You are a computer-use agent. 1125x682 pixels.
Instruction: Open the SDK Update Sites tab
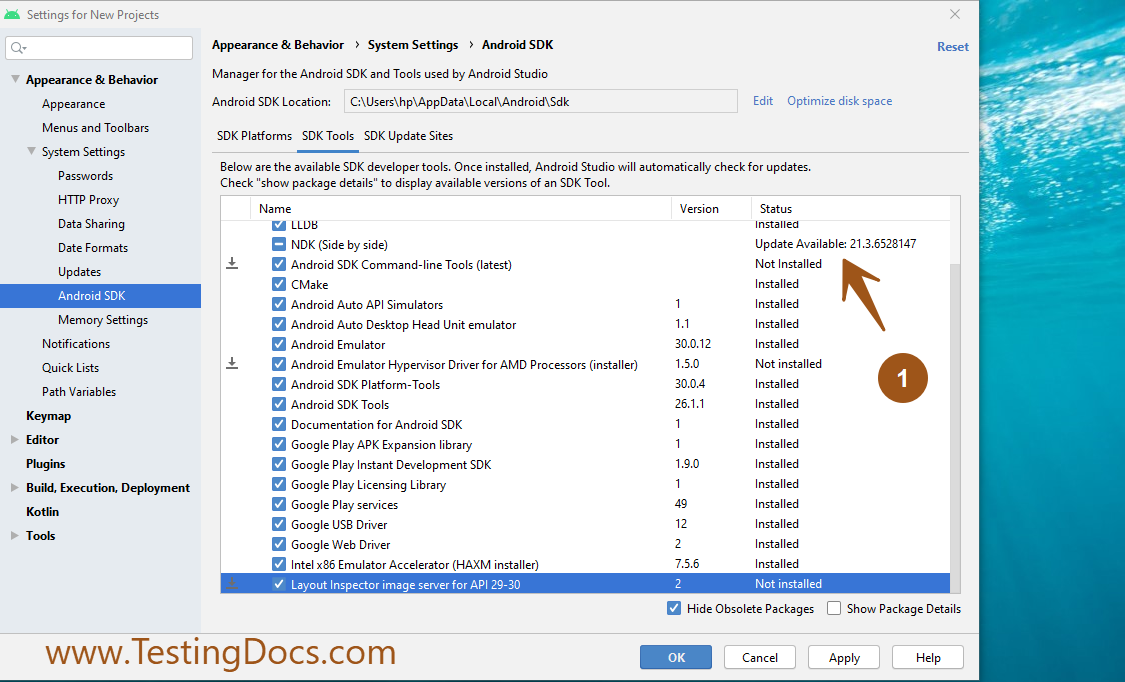(x=408, y=136)
